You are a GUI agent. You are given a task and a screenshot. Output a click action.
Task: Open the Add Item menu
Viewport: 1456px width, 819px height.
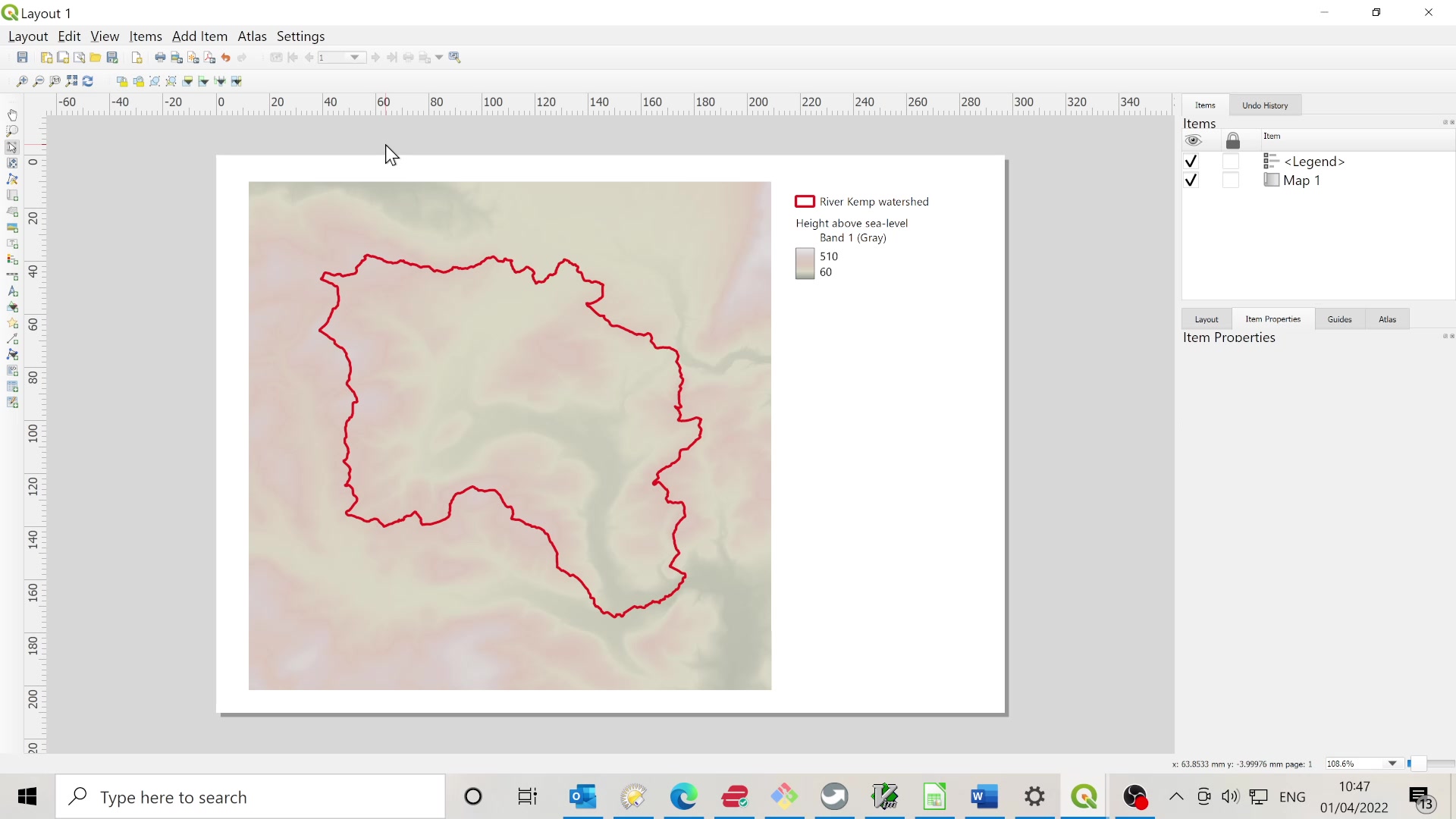[199, 36]
